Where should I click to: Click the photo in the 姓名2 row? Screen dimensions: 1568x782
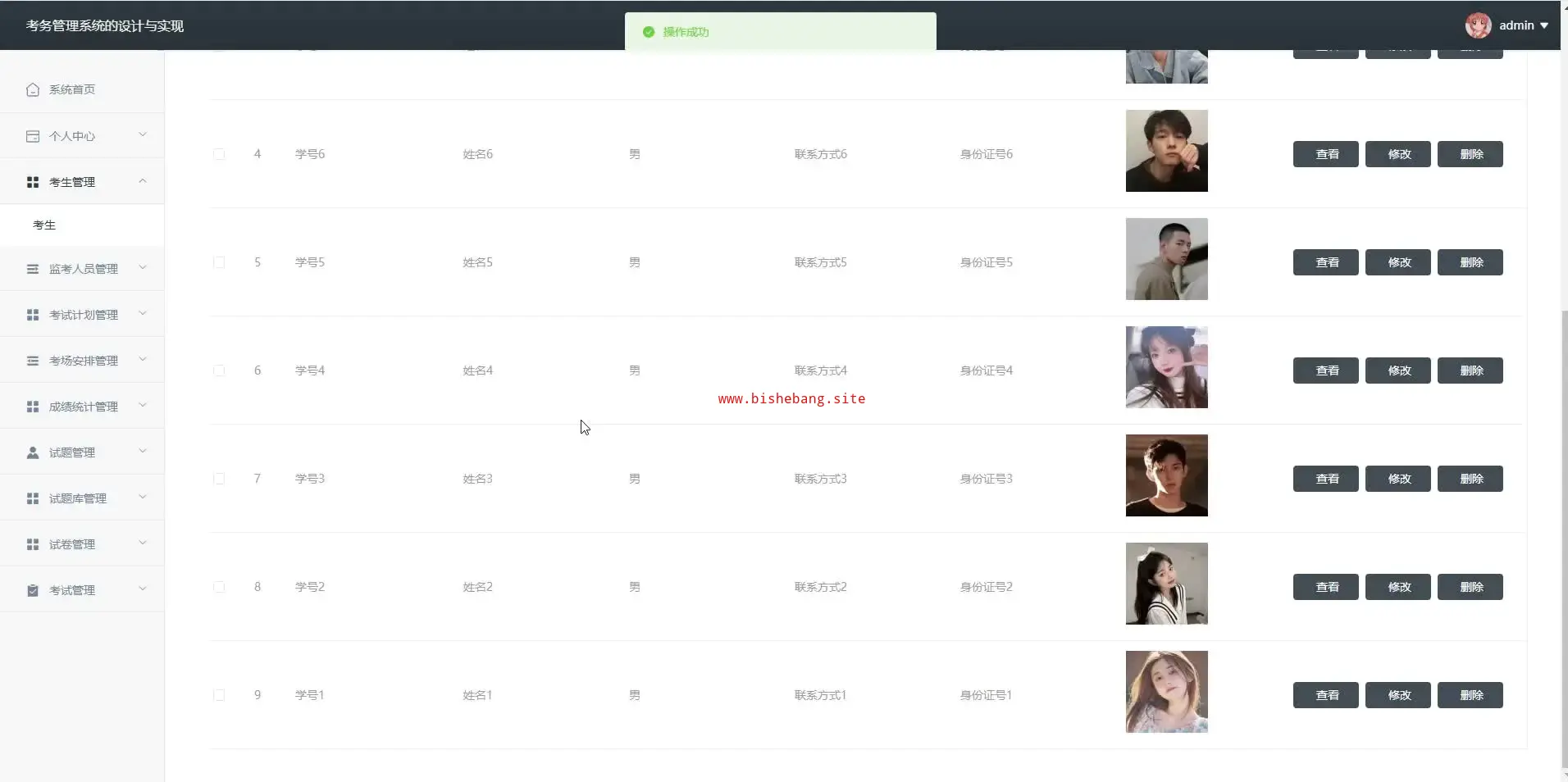tap(1167, 584)
